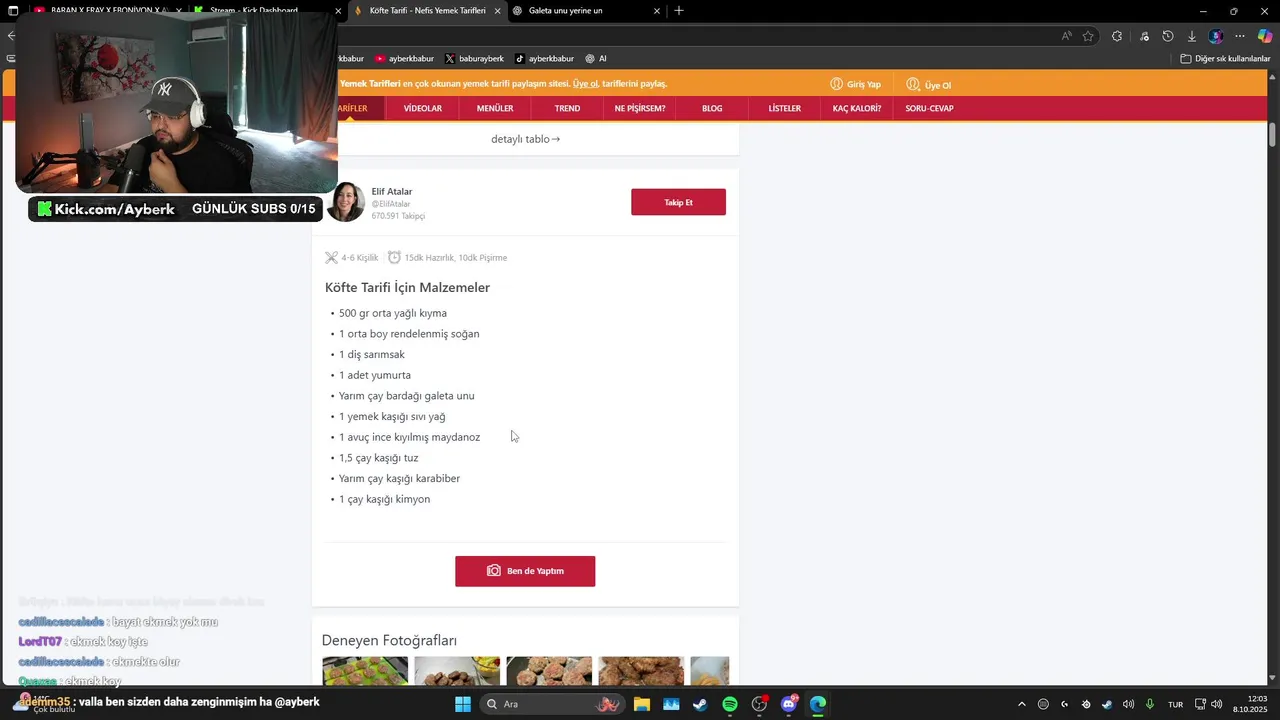Open the SORU-CEVAP section
The image size is (1280, 720).
(929, 108)
